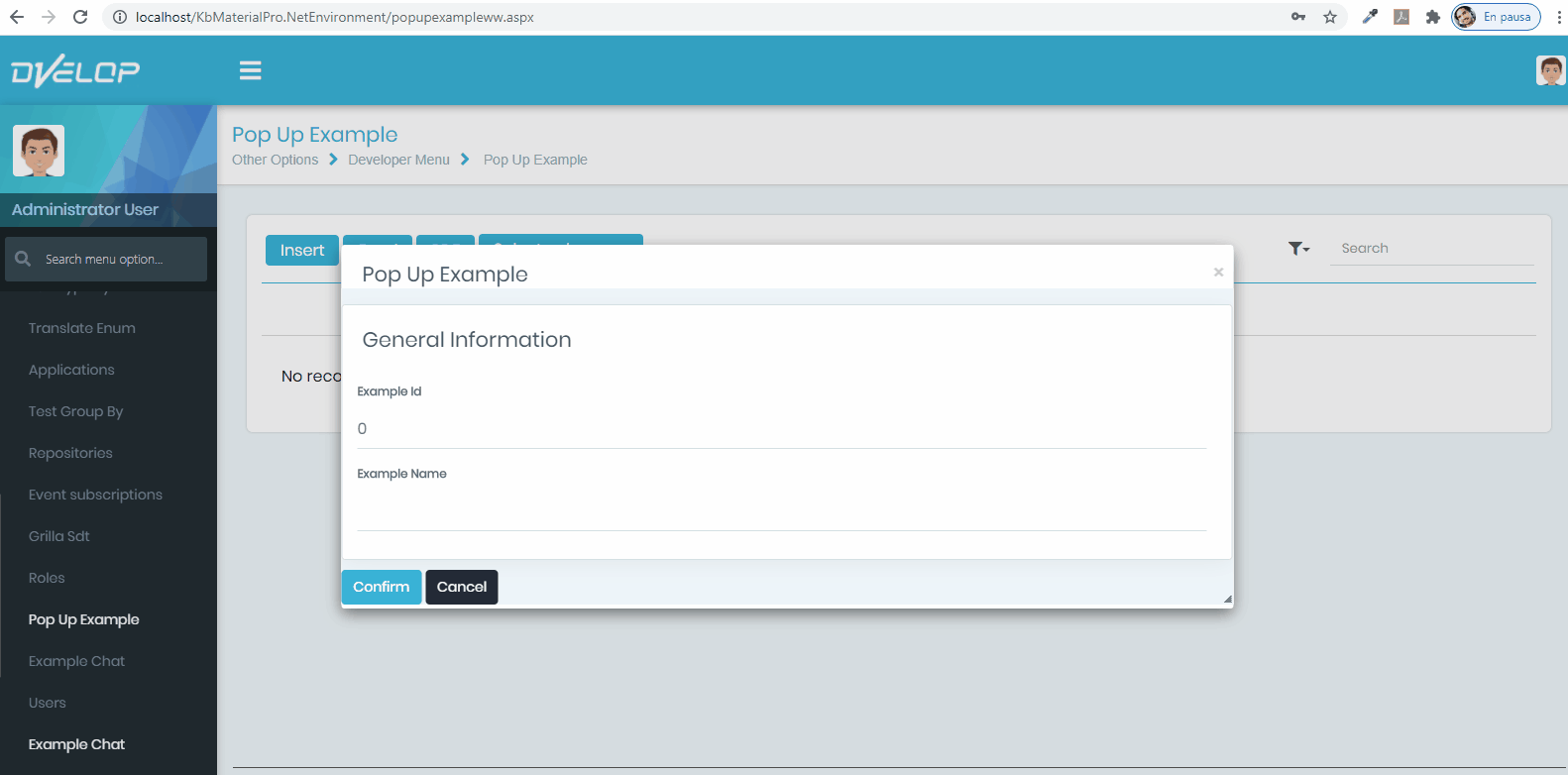Click the browser forward arrow

coord(49,17)
